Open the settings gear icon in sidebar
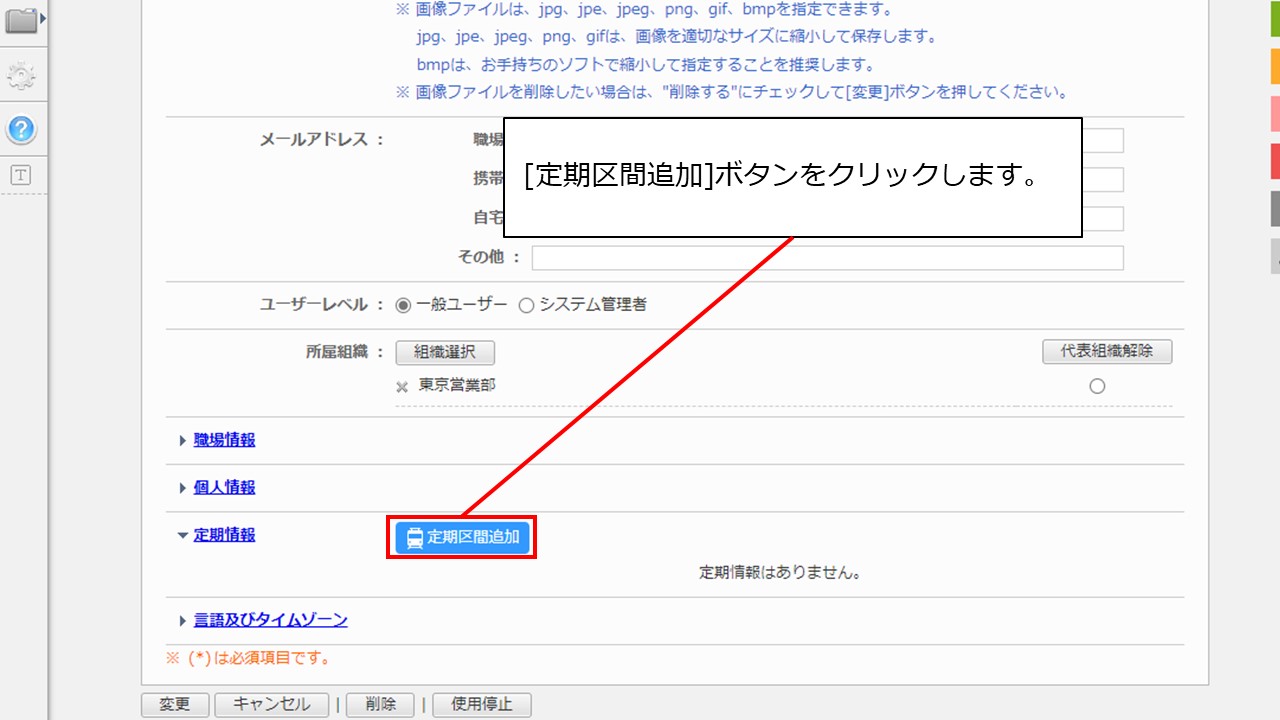1280x720 pixels. (x=22, y=75)
